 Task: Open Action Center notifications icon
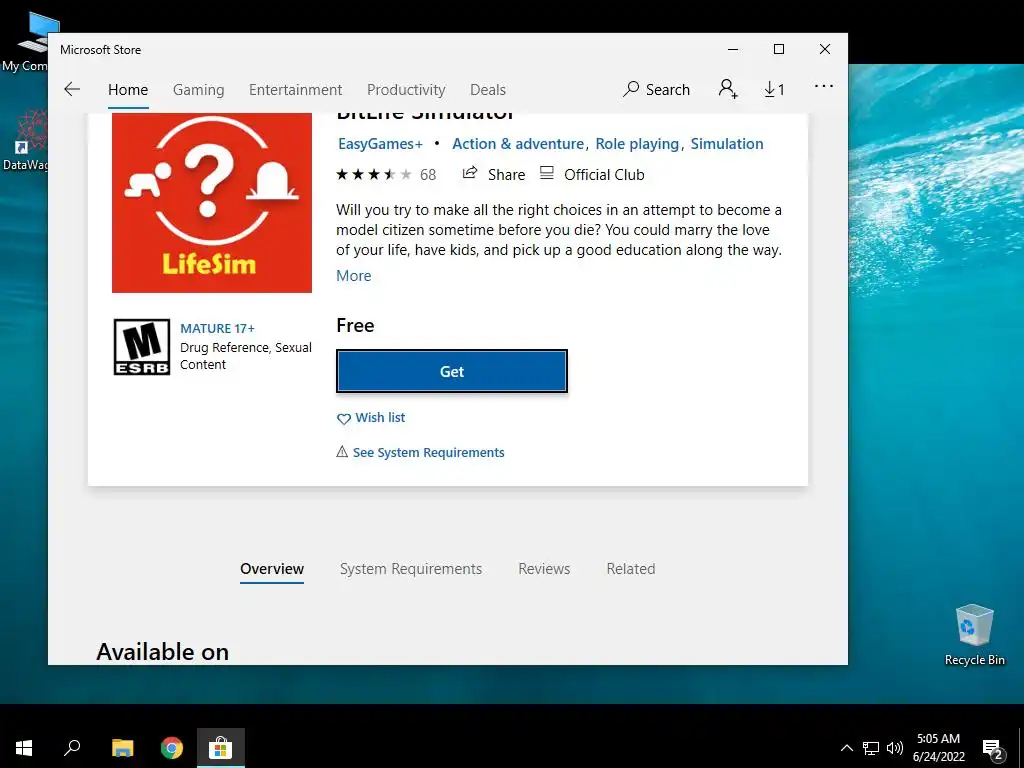pyautogui.click(x=993, y=748)
